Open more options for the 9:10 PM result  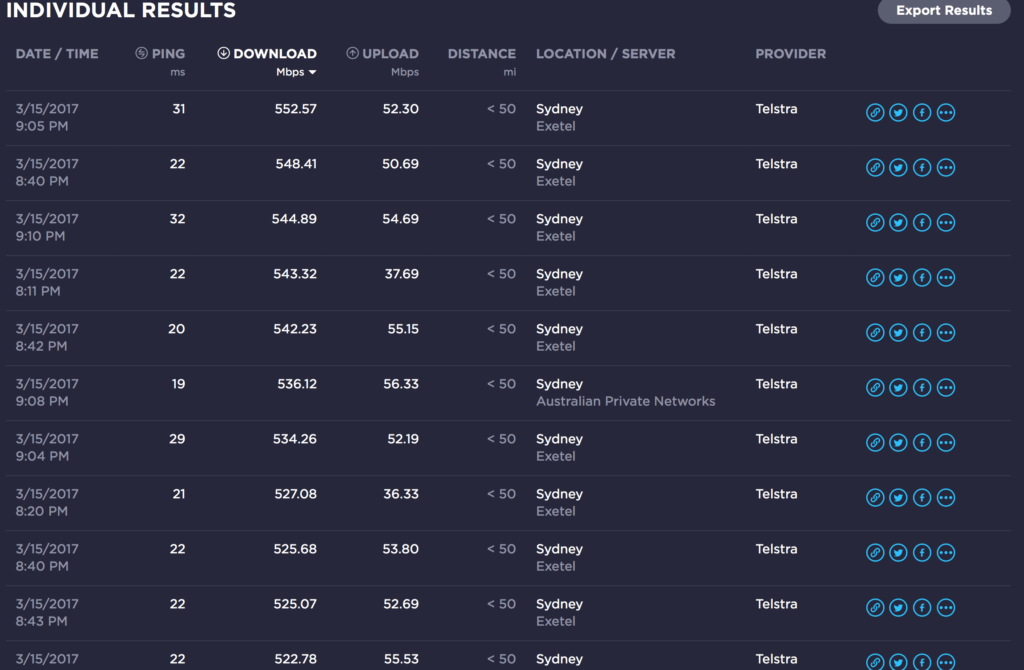(946, 222)
